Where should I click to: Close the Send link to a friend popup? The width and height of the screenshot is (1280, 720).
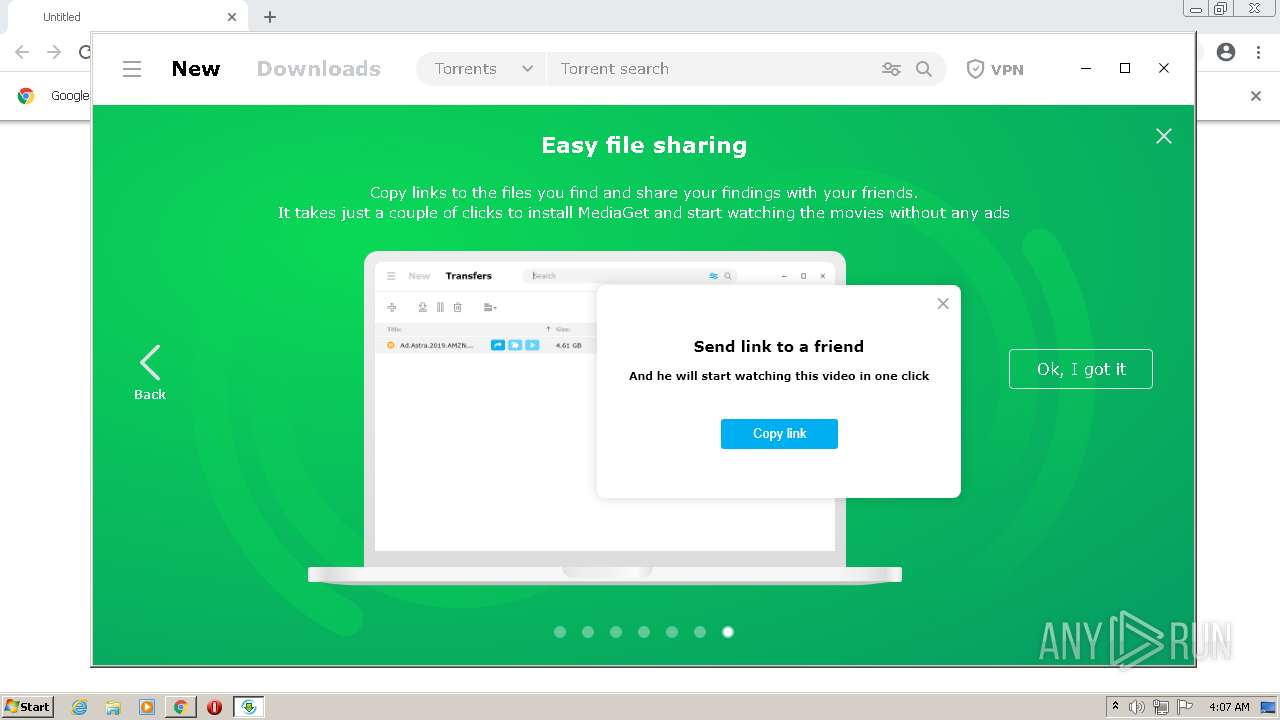[943, 304]
